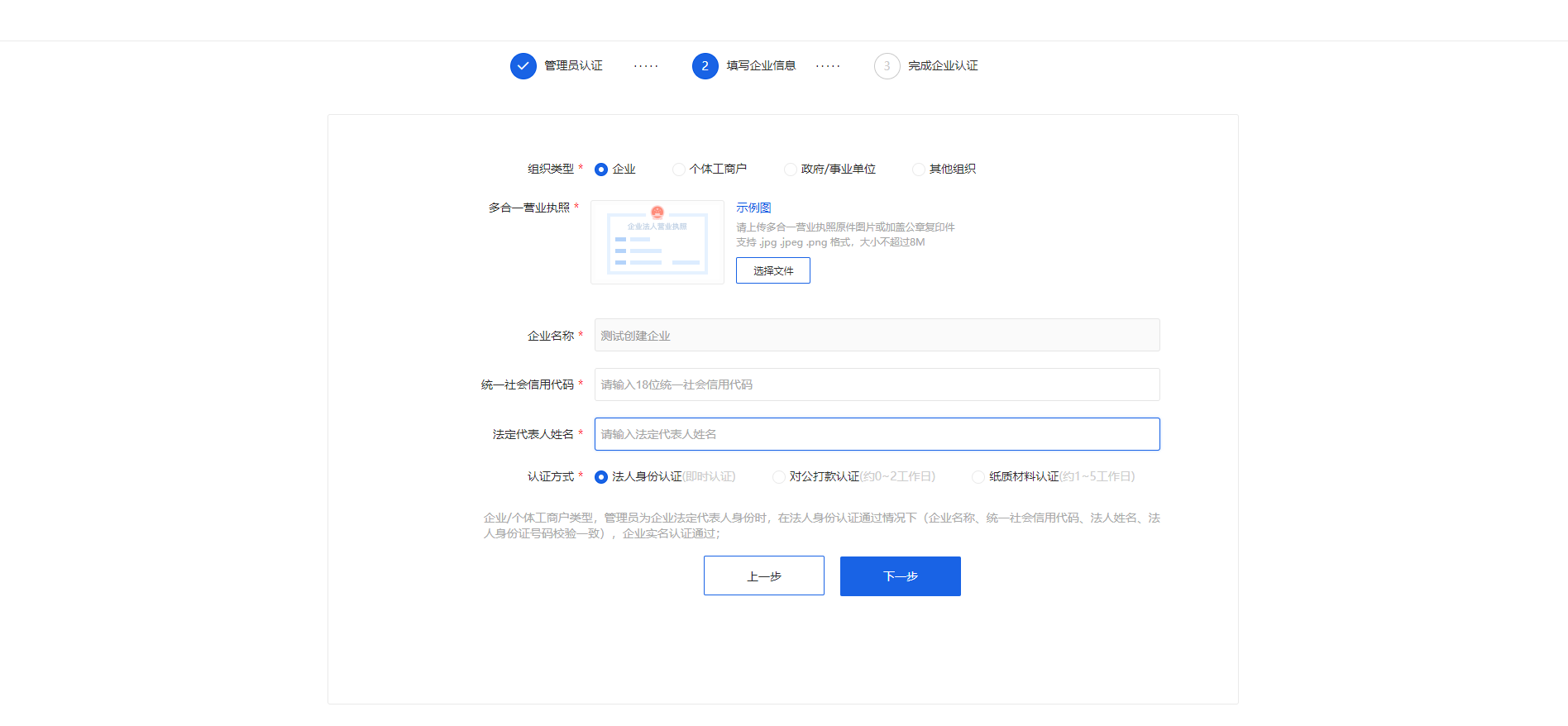Proceed with the 下一步 button

[x=900, y=576]
